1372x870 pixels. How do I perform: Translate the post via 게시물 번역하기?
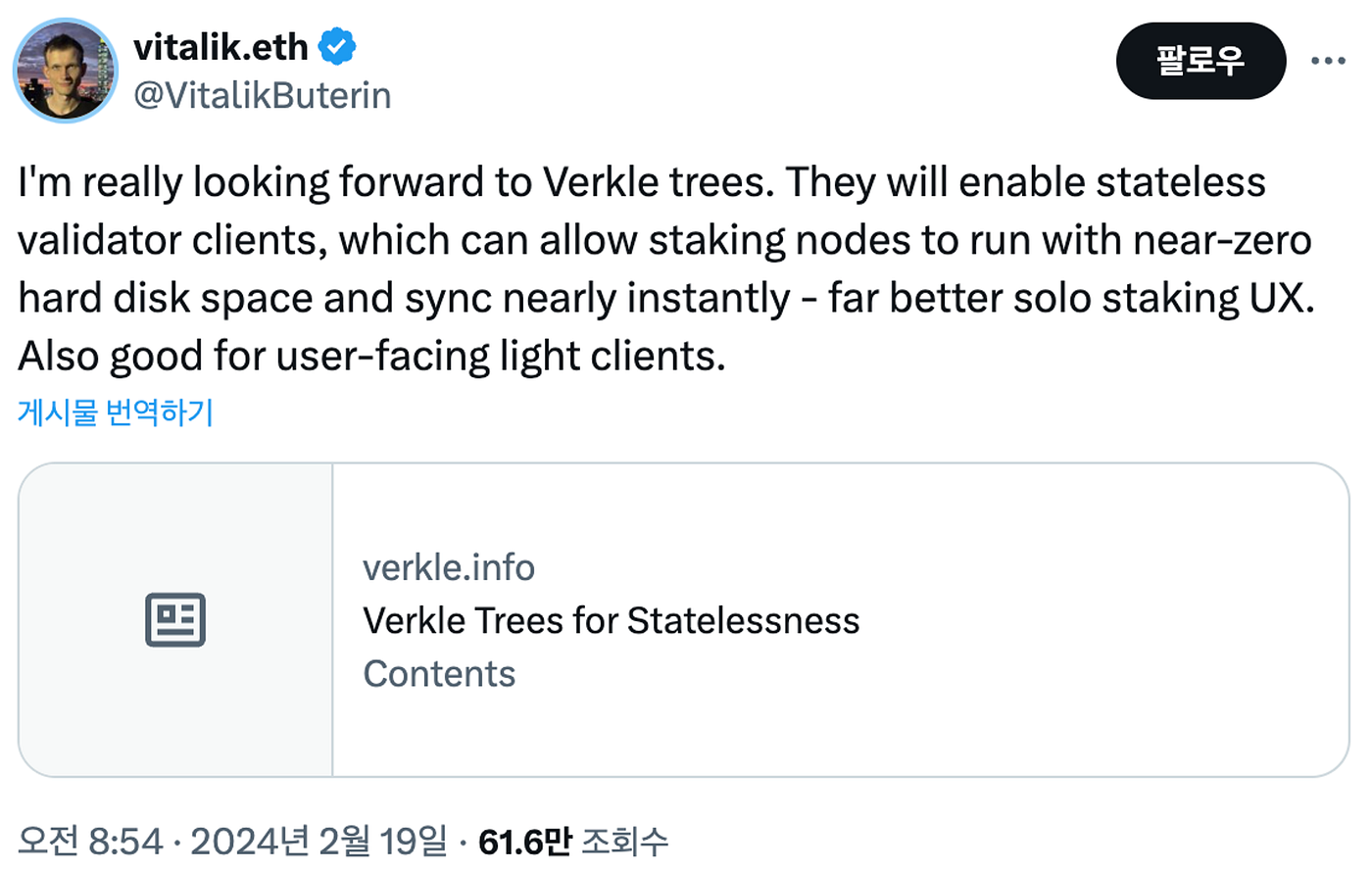(116, 411)
